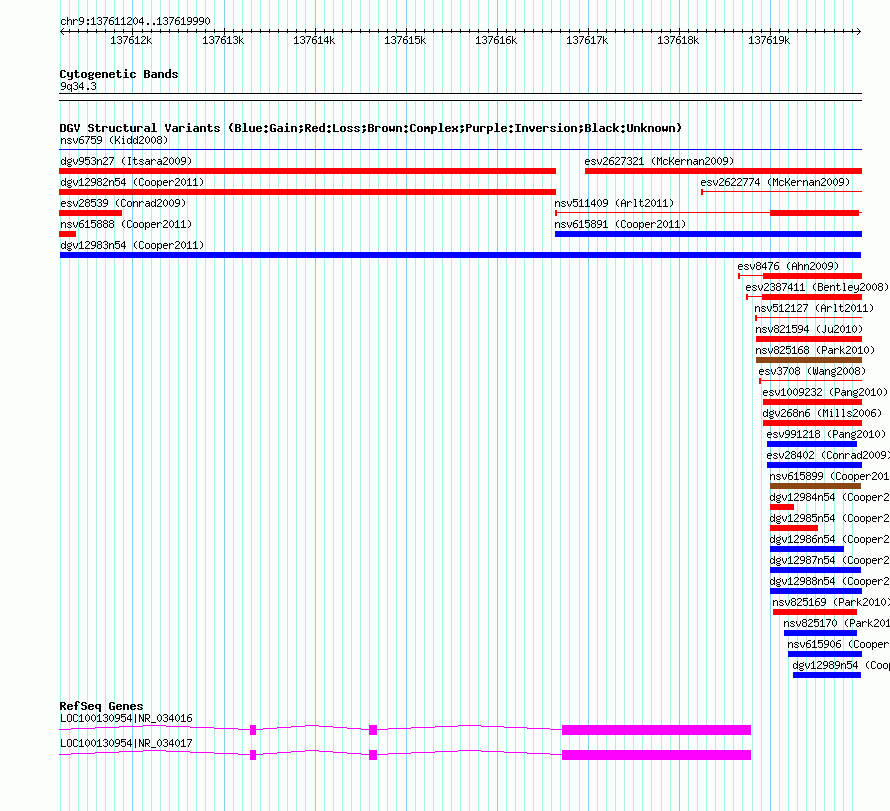Click the nsv821594 (Ju2010) label
The image size is (890, 811).
[x=809, y=329]
